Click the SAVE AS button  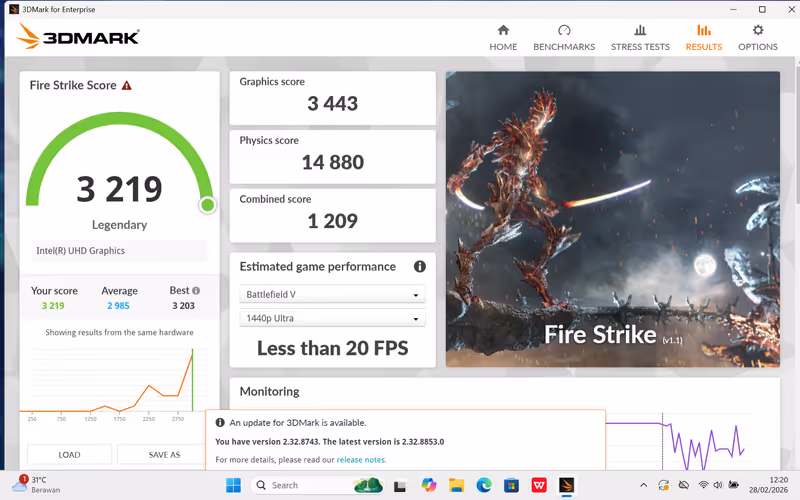(x=163, y=455)
